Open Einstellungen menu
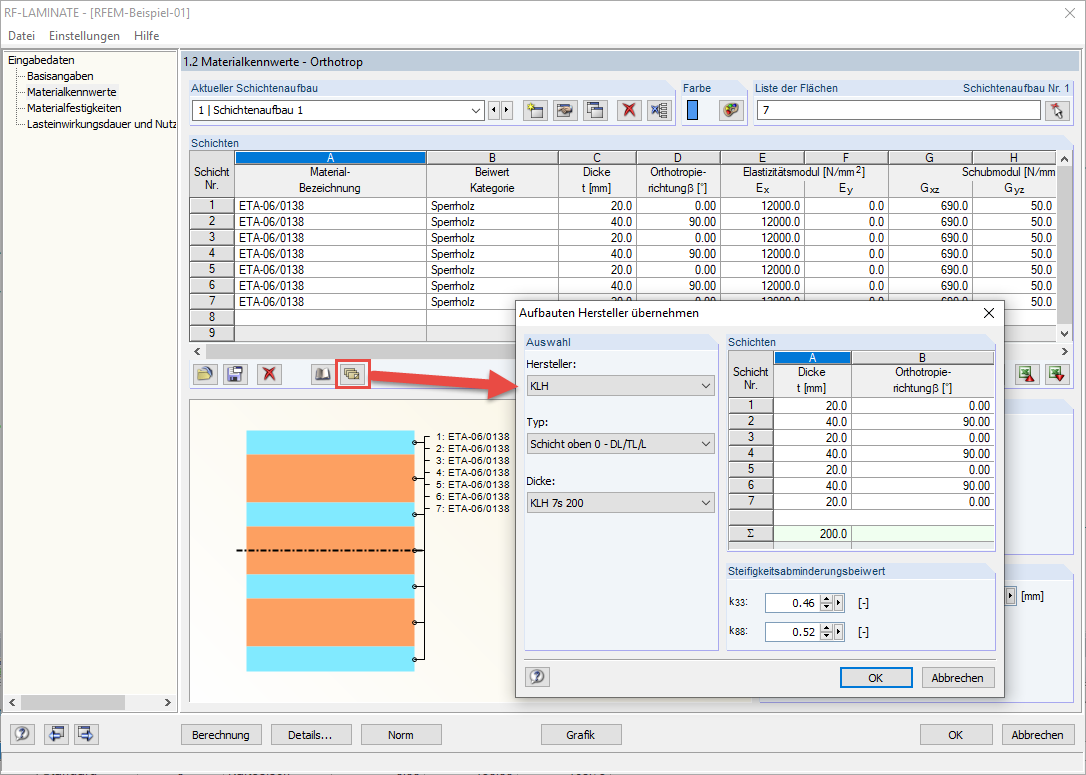The width and height of the screenshot is (1086, 775). pyautogui.click(x=84, y=35)
